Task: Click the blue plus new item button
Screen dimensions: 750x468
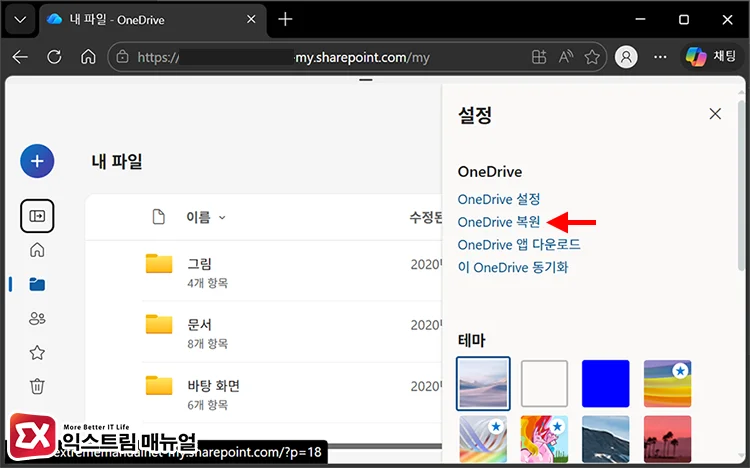Action: coord(37,161)
